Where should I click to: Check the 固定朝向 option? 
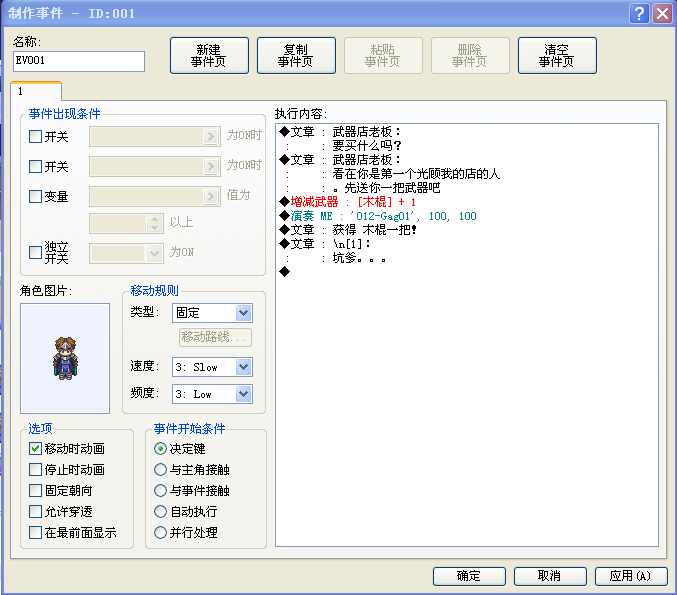tap(35, 491)
